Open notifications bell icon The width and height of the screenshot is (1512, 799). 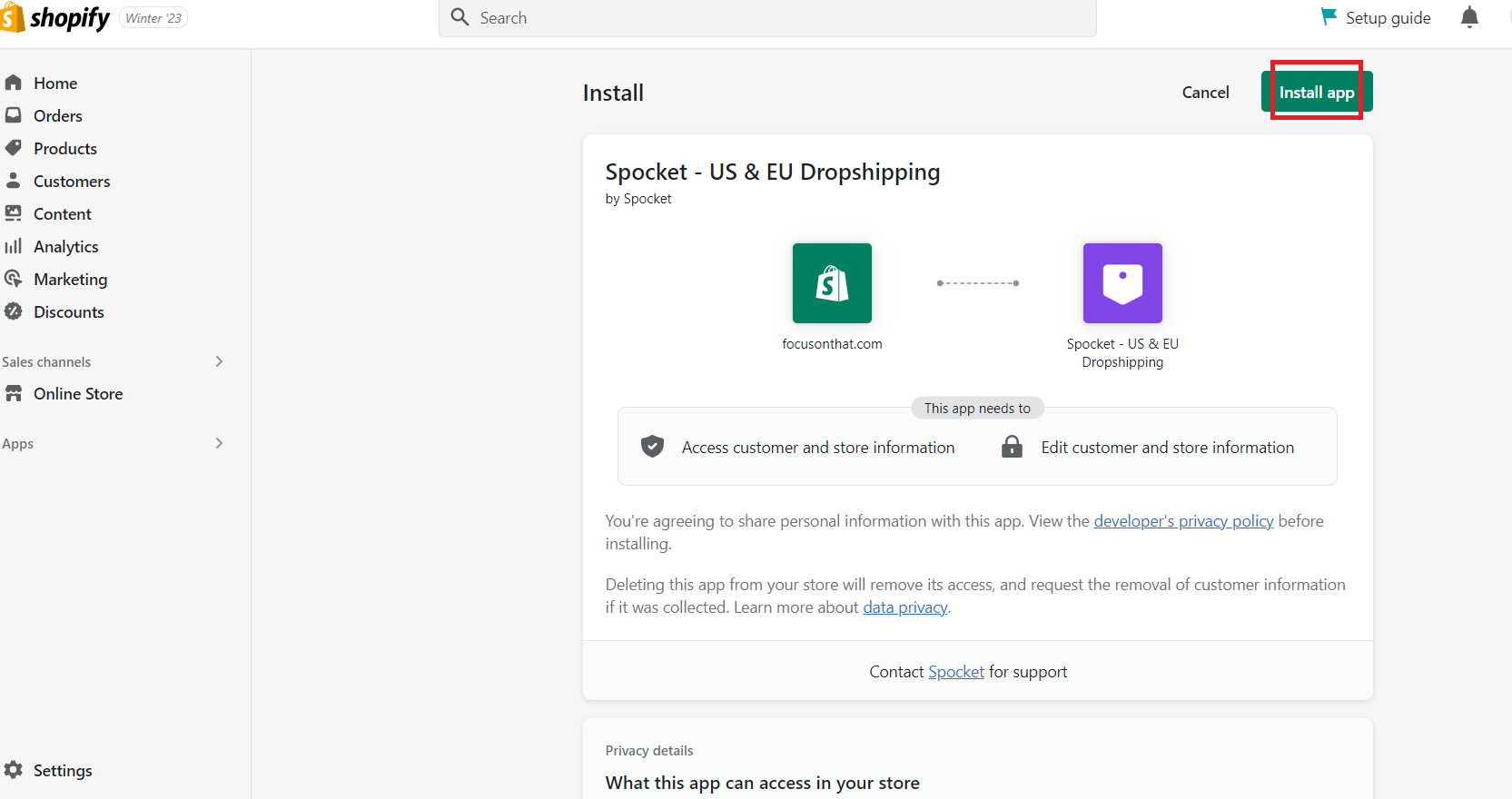(1469, 17)
